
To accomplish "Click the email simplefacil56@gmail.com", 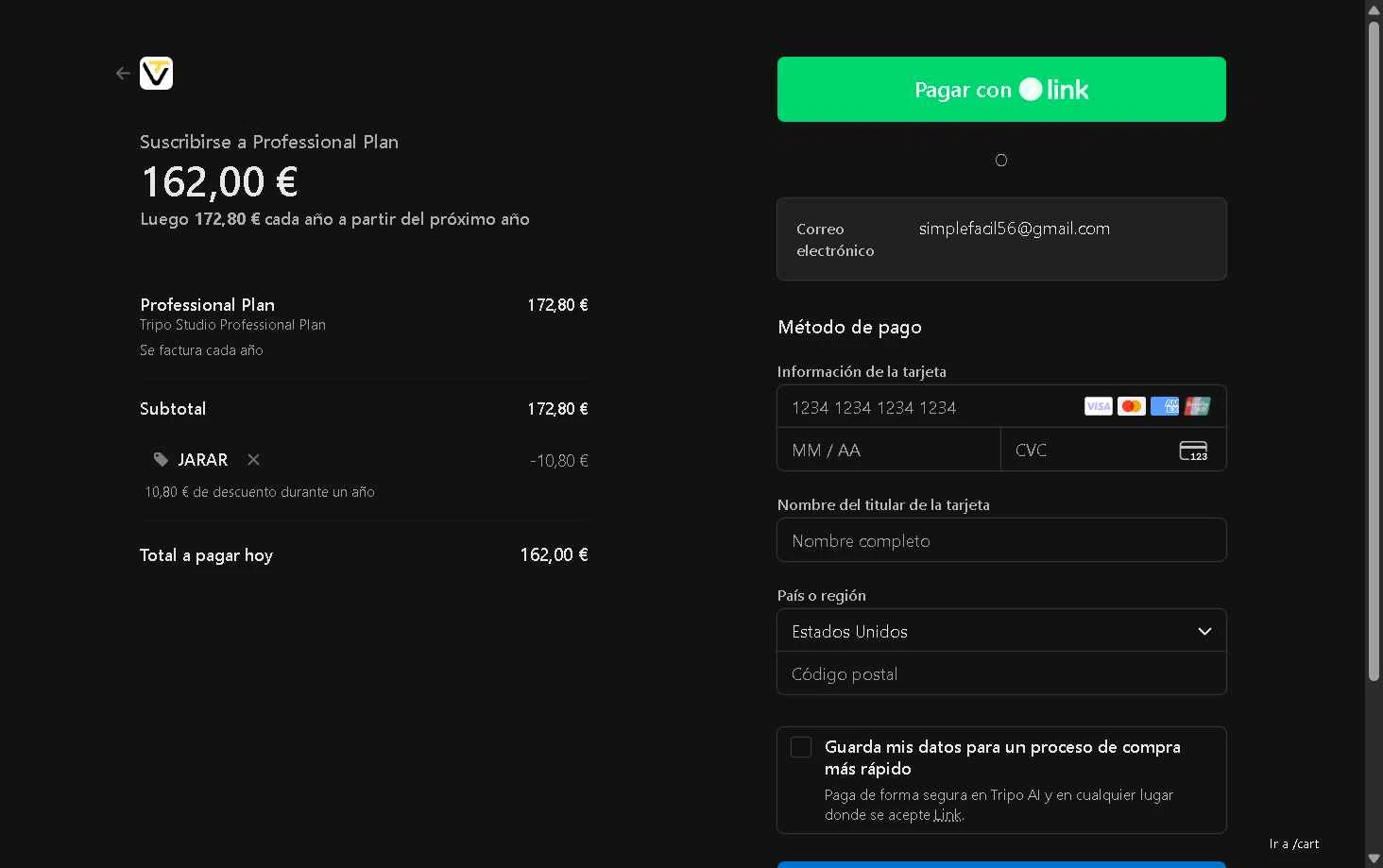I will [1014, 229].
